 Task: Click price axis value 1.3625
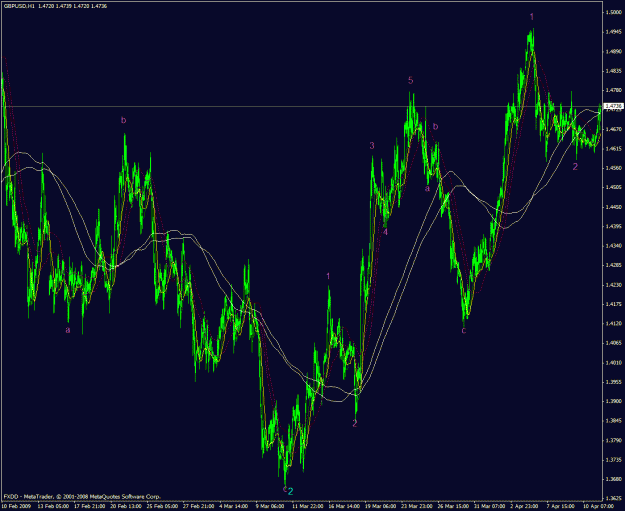[x=613, y=498]
